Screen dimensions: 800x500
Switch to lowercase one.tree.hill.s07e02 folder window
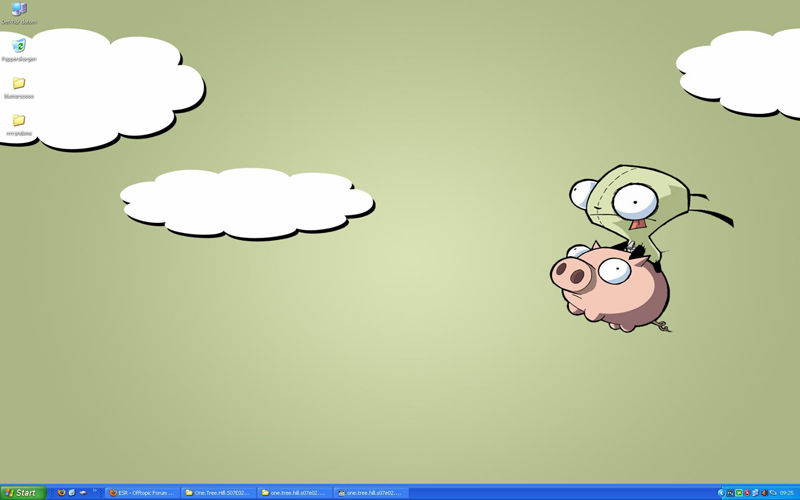pos(294,493)
